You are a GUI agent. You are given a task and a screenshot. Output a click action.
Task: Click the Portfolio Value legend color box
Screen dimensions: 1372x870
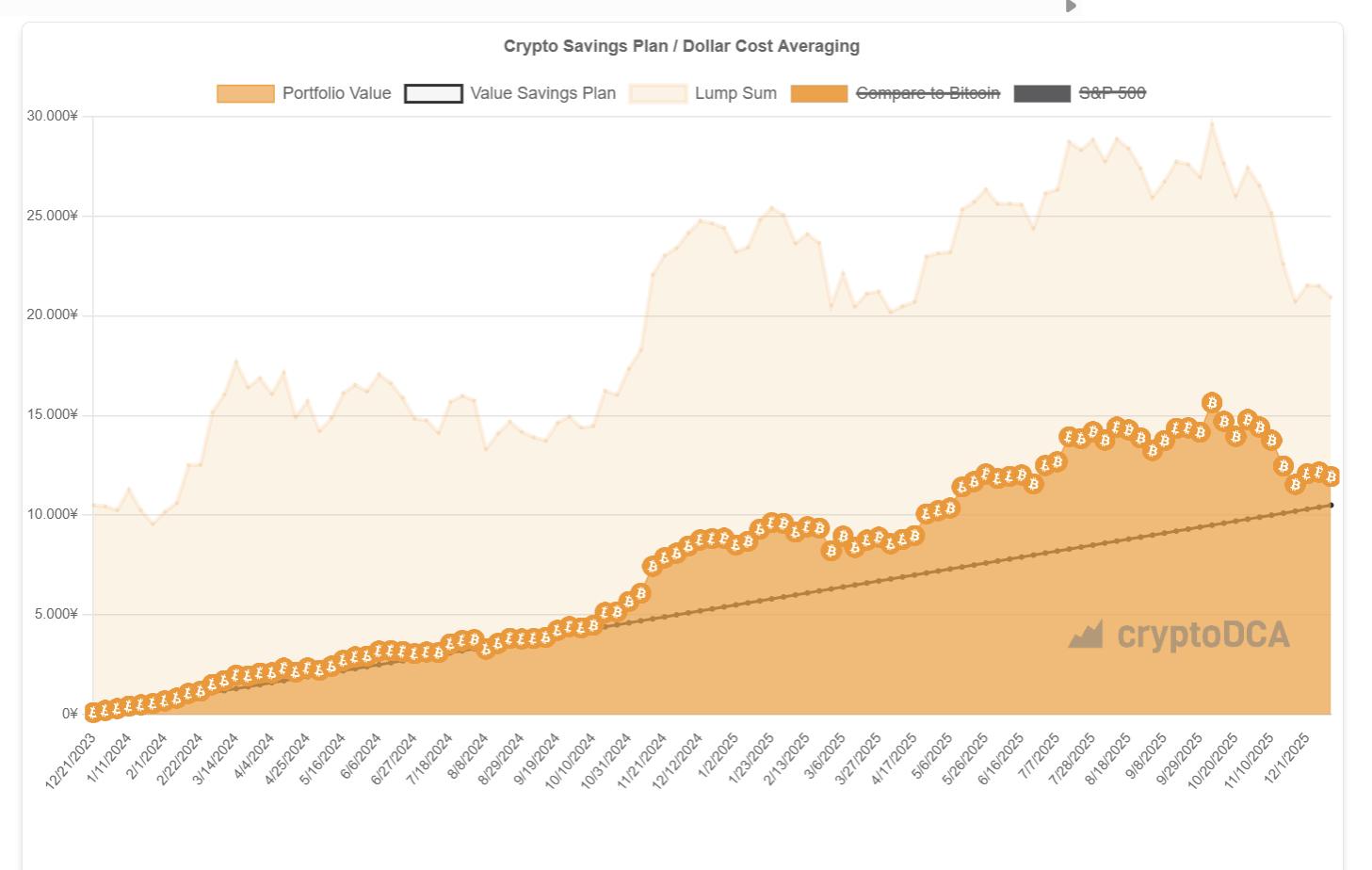pos(245,93)
